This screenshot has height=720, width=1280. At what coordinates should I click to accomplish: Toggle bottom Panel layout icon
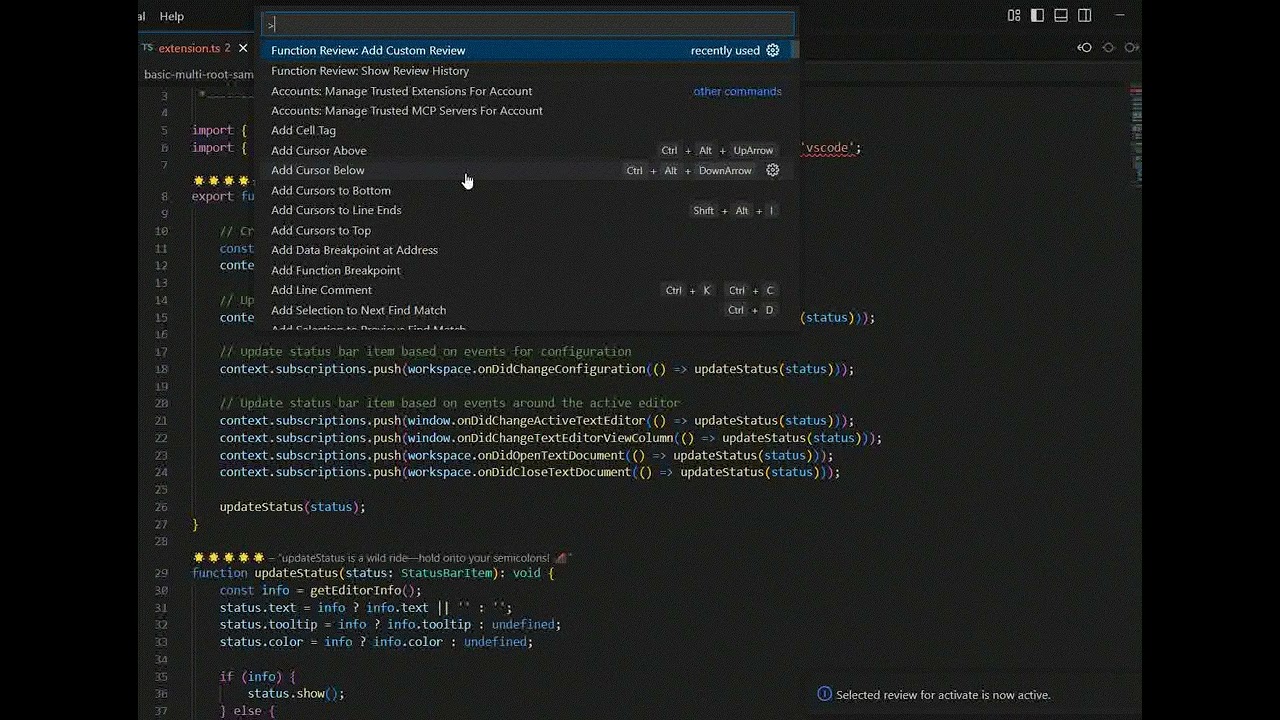pos(1061,16)
